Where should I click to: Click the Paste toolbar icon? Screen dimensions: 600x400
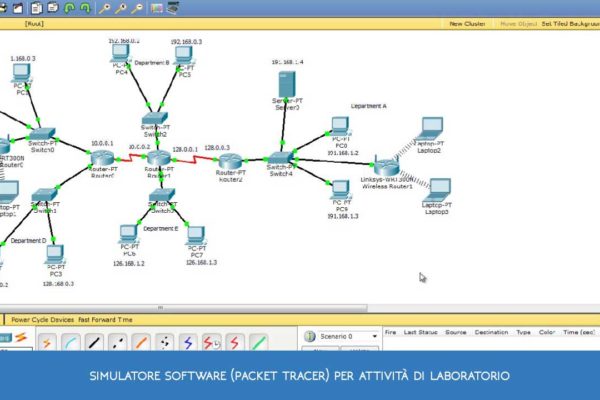pyautogui.click(x=53, y=7)
